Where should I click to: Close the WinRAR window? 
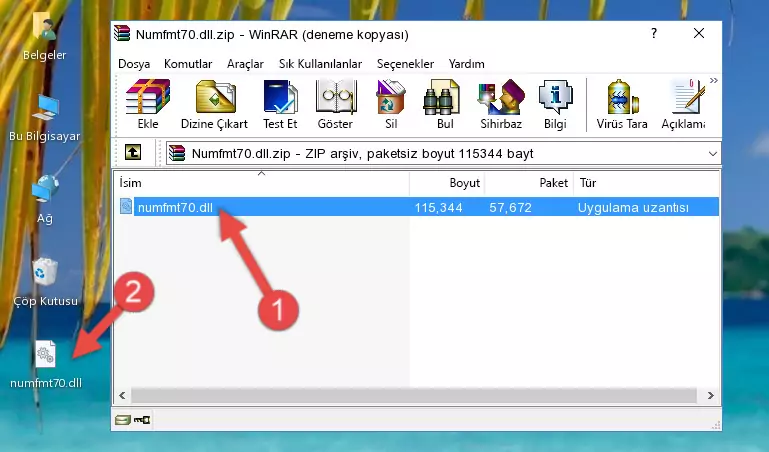coord(699,33)
